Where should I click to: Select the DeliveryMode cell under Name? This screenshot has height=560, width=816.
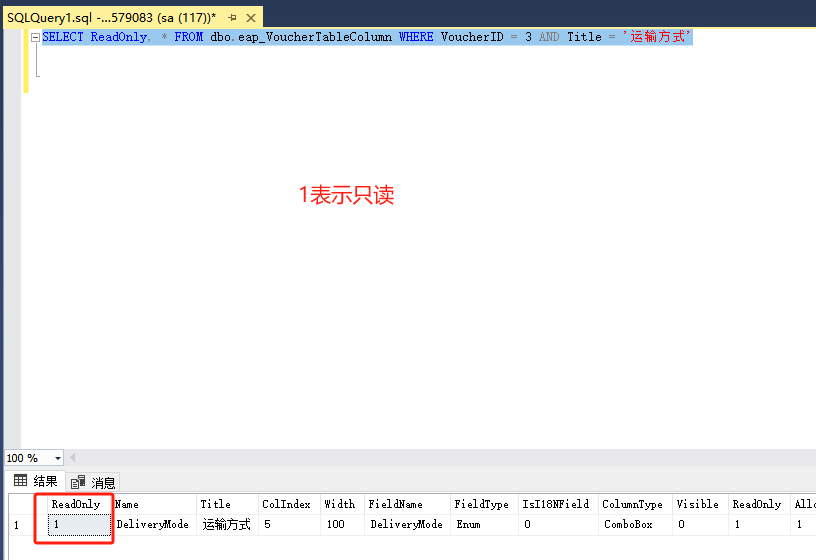coord(154,525)
